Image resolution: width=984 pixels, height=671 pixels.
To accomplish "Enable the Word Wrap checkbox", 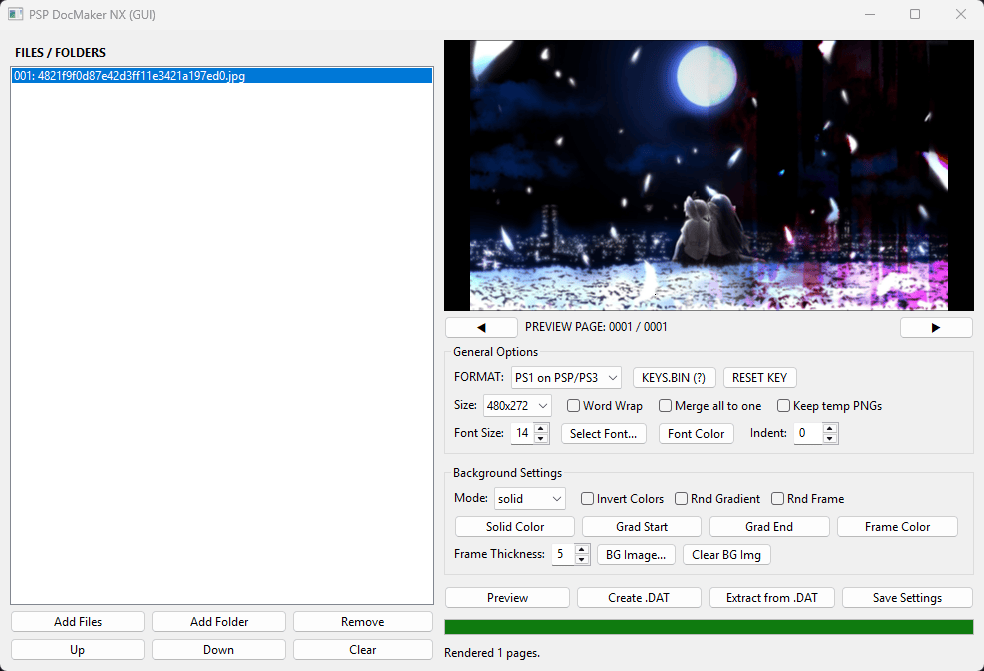I will pos(573,405).
